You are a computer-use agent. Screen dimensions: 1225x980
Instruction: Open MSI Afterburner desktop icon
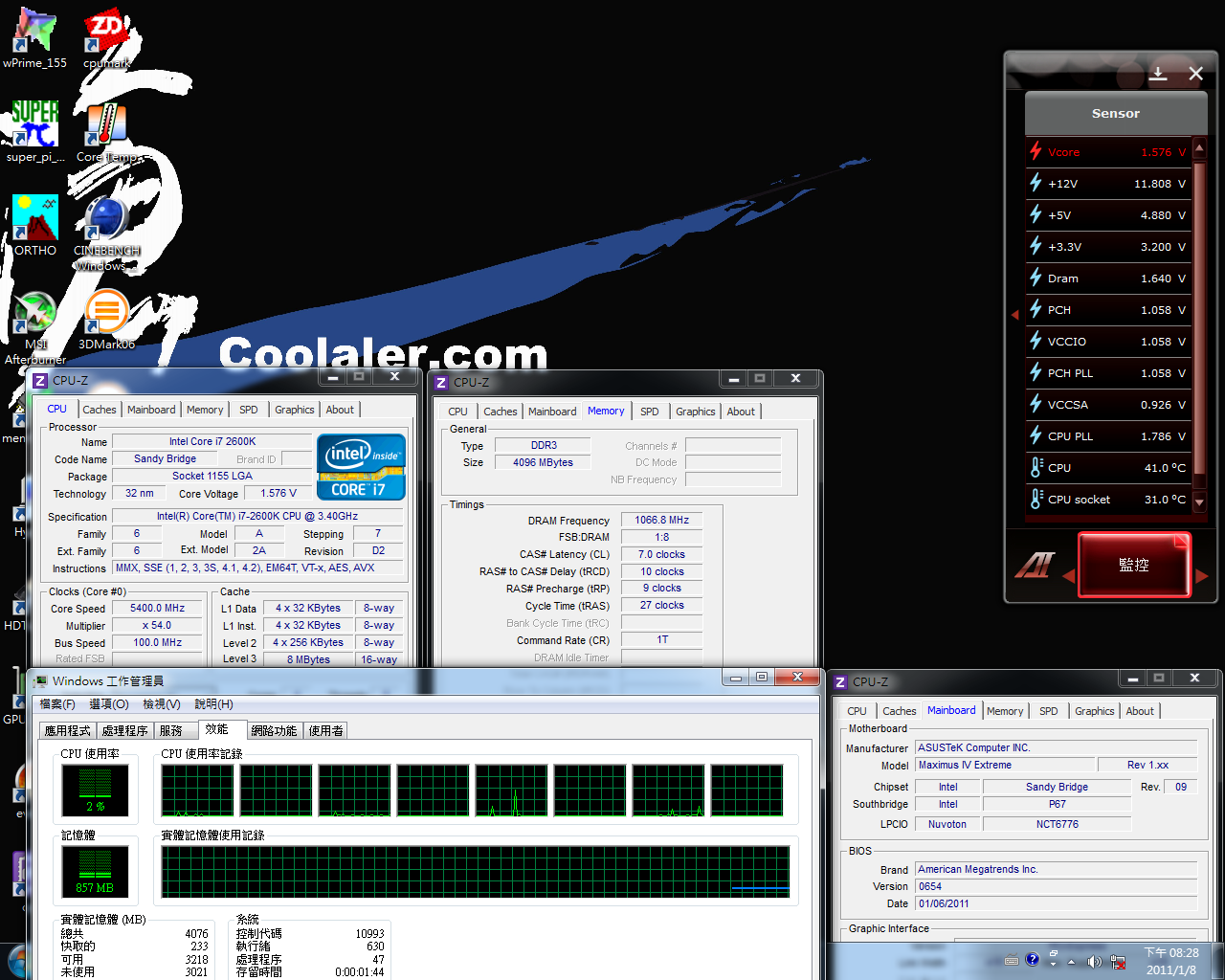(35, 327)
